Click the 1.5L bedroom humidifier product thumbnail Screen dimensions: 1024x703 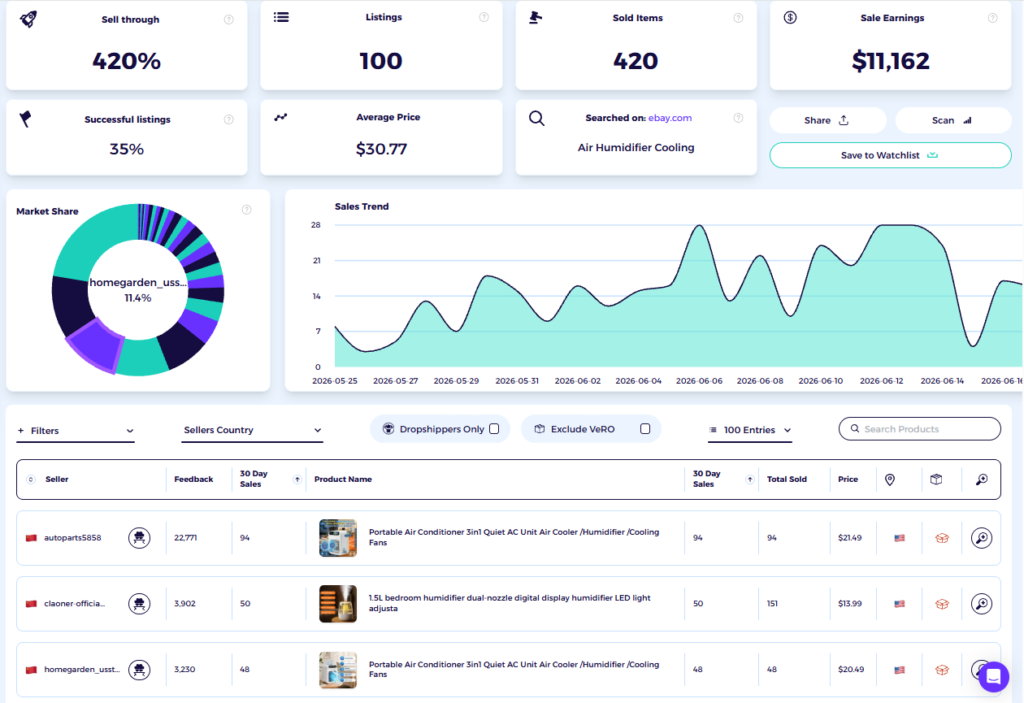(x=338, y=604)
